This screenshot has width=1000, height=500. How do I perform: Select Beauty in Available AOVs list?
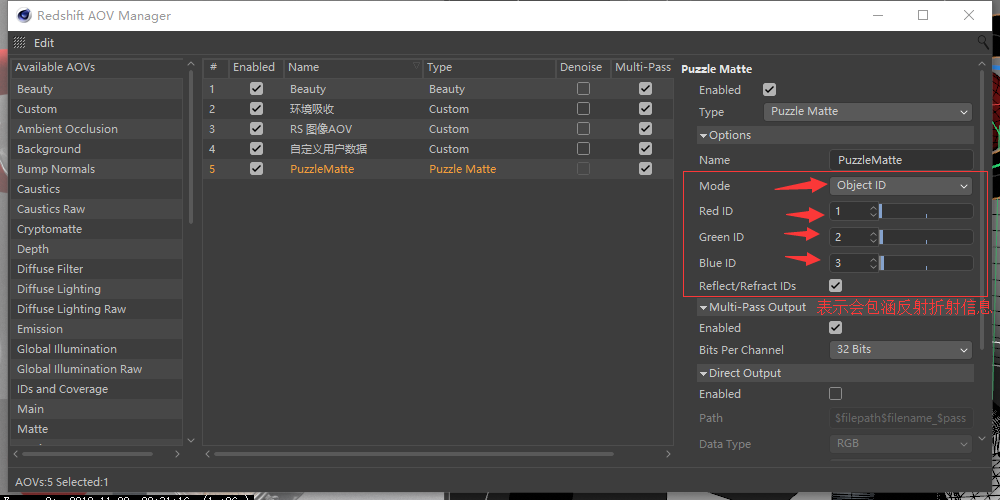click(97, 89)
